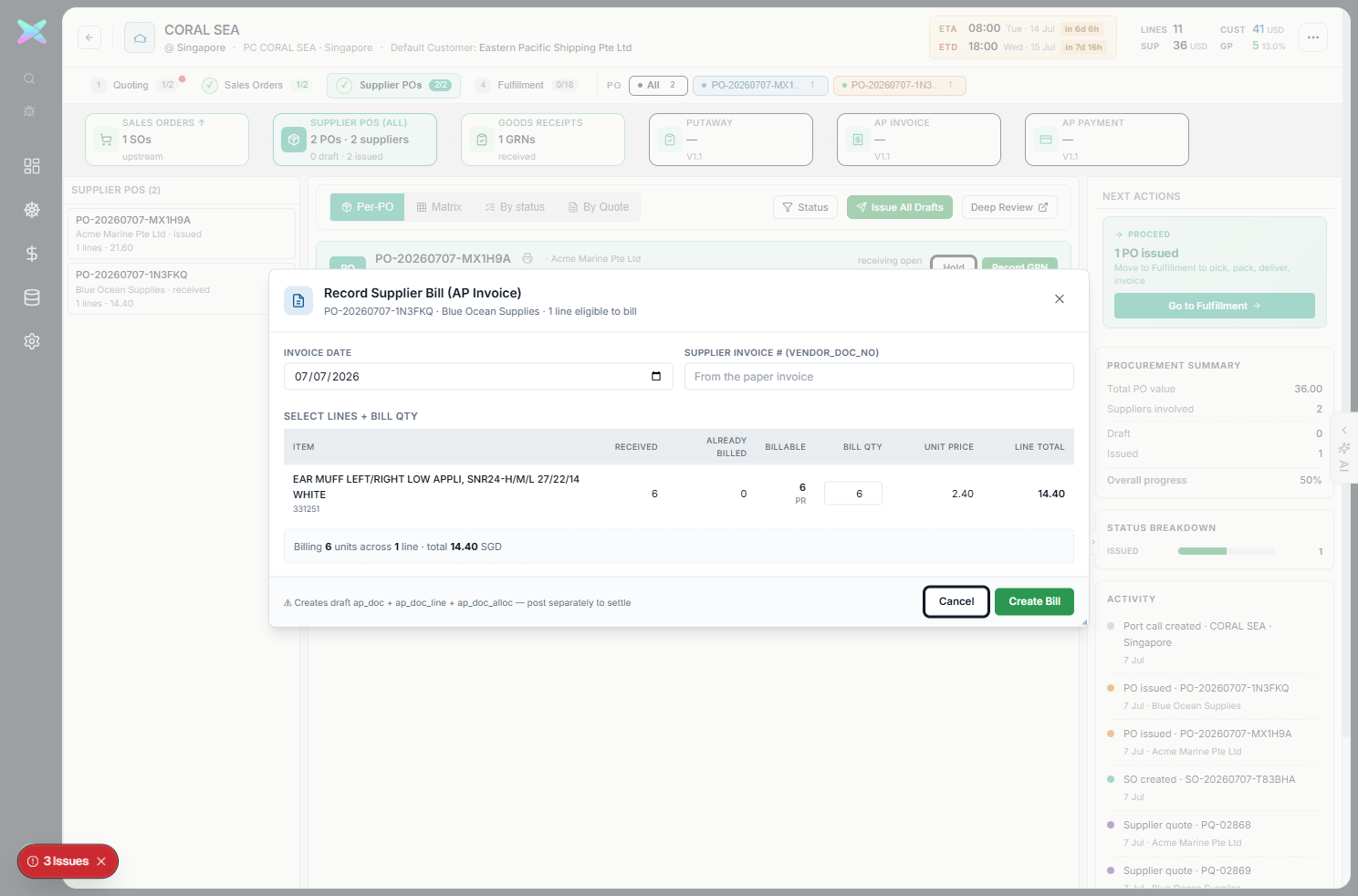Close the Record Supplier Bill dialog
The height and width of the screenshot is (896, 1358).
[1060, 298]
